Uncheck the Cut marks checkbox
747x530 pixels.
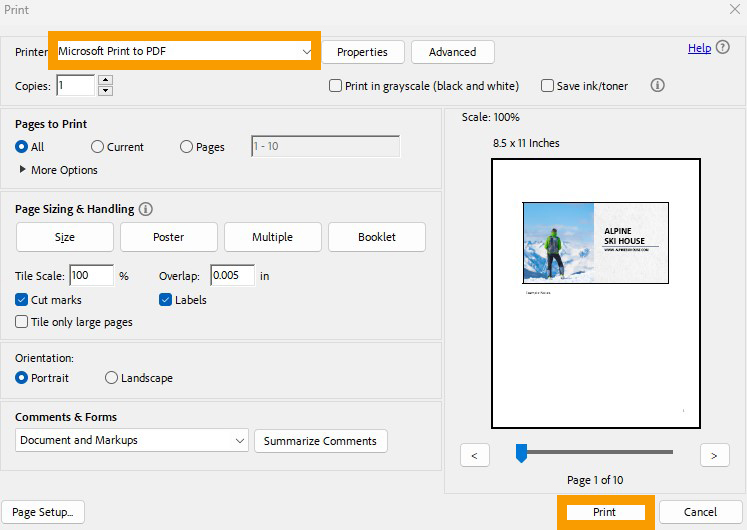(22, 300)
